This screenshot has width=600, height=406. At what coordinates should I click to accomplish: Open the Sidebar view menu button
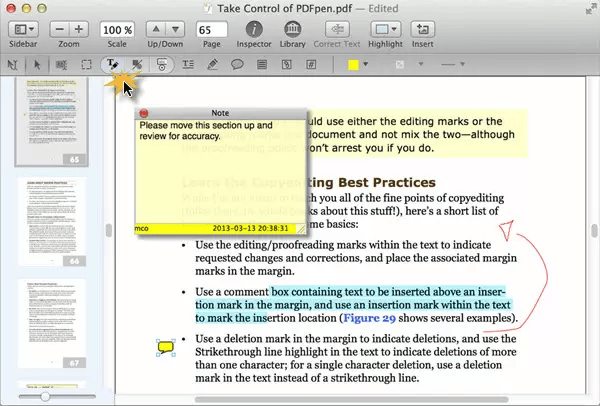tap(23, 29)
